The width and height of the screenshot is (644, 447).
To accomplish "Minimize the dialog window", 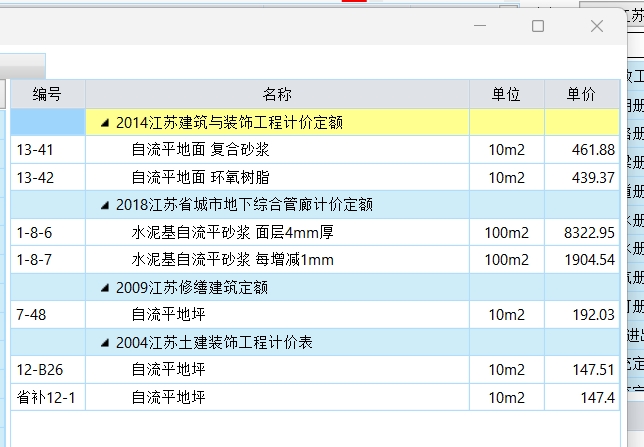I will (x=480, y=26).
